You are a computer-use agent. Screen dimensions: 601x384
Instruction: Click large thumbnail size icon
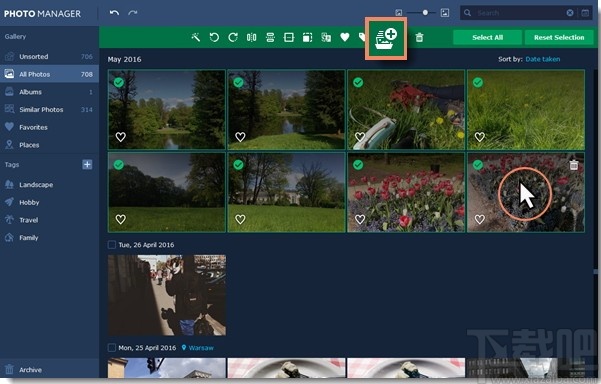[x=445, y=13]
